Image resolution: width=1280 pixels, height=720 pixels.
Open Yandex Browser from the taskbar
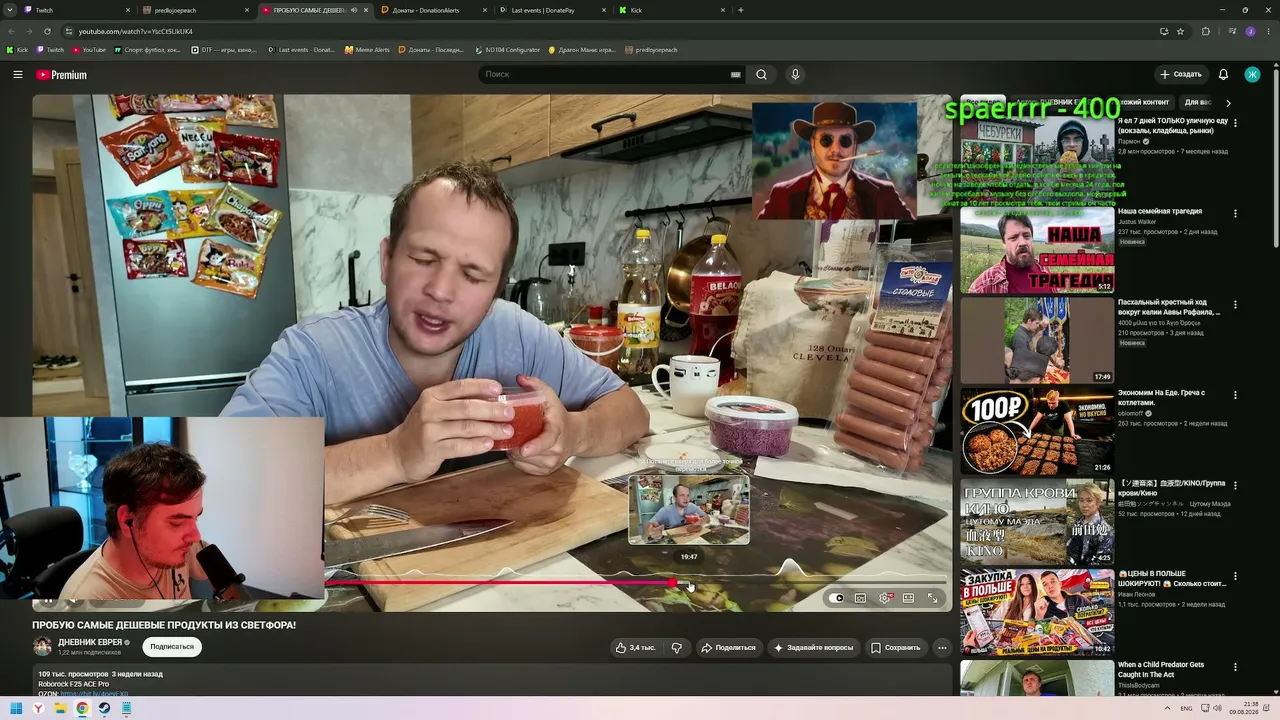(x=38, y=709)
